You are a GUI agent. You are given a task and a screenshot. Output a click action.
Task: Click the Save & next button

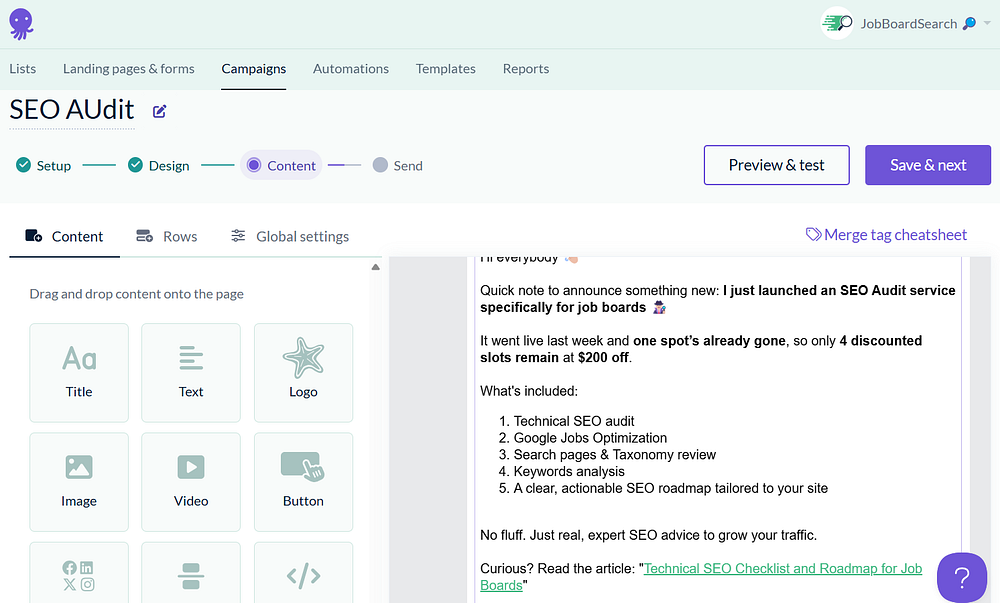[x=928, y=165]
